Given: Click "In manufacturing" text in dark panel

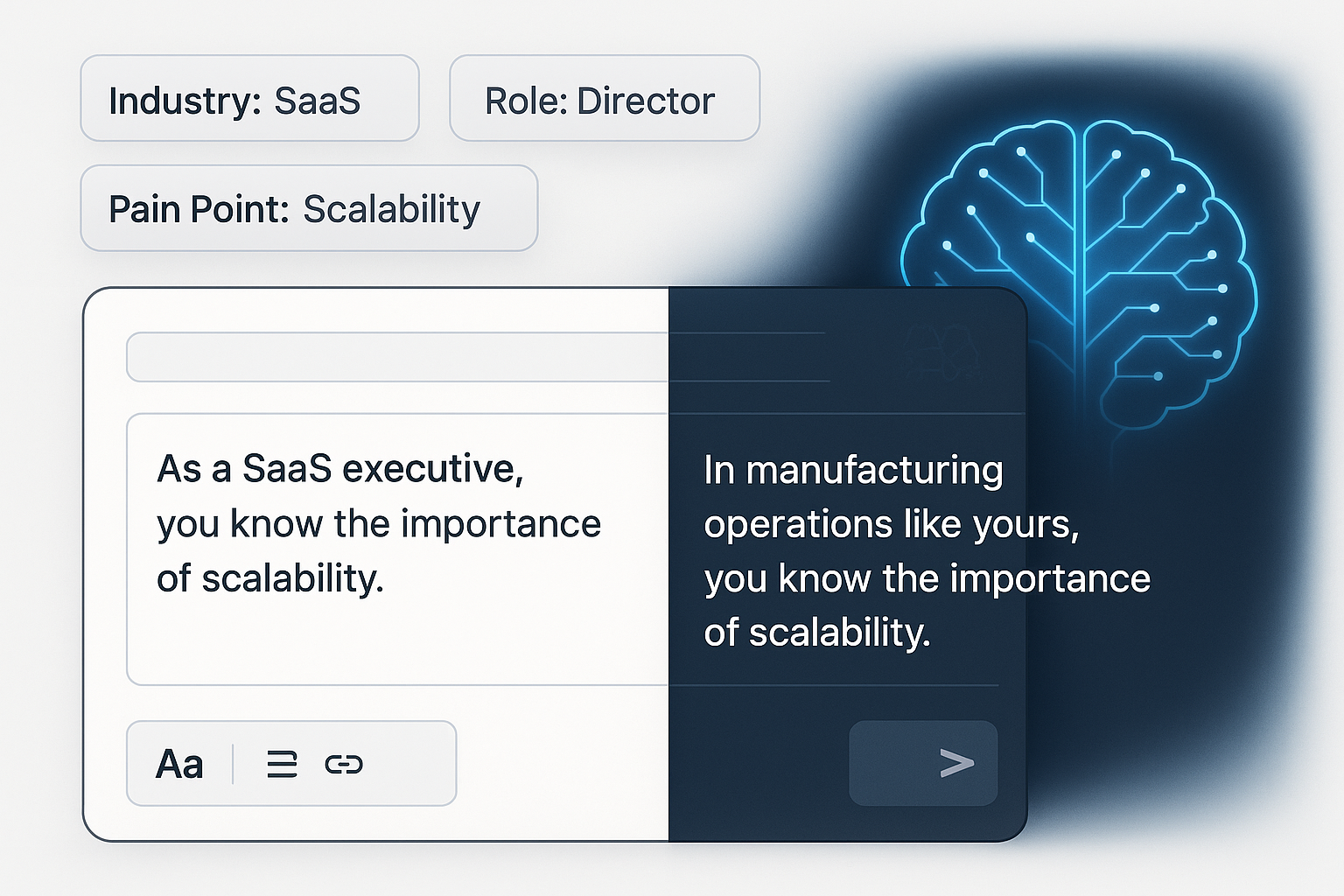Looking at the screenshot, I should coord(852,471).
